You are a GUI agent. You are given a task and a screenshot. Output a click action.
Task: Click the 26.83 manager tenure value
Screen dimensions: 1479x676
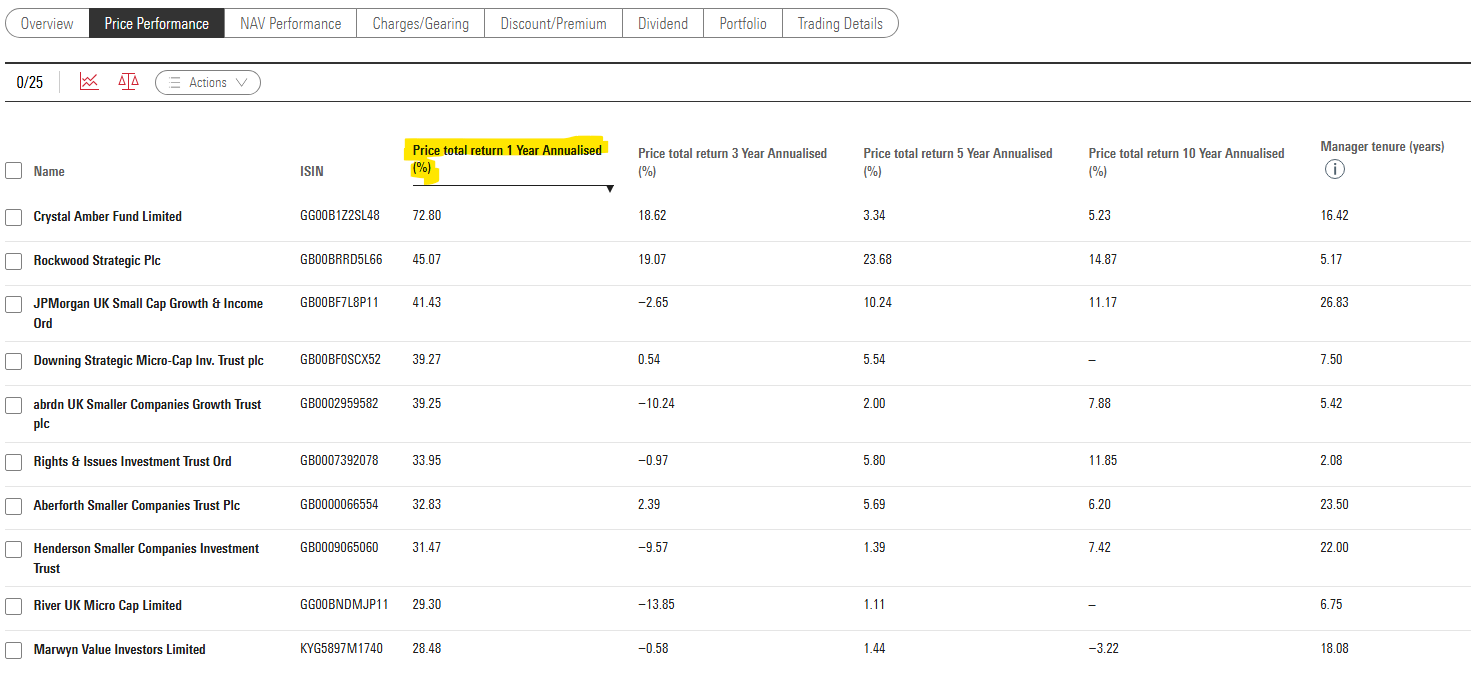(x=1334, y=302)
